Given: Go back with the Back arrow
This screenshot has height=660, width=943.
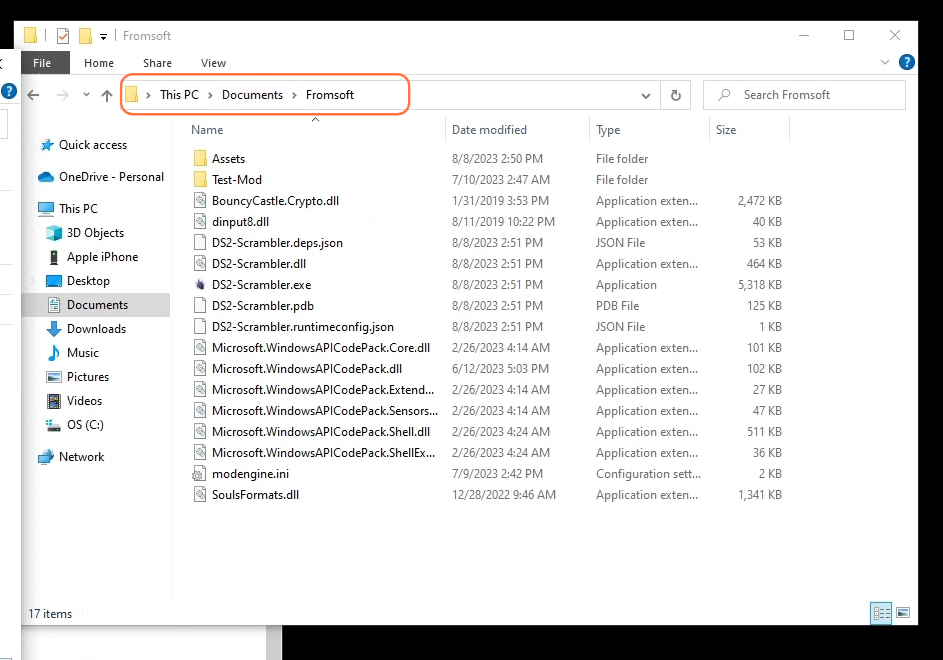Looking at the screenshot, I should tap(33, 95).
